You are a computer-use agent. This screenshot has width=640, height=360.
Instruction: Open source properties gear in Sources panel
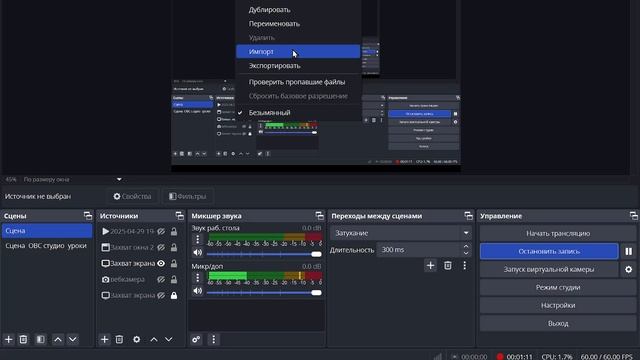136,339
